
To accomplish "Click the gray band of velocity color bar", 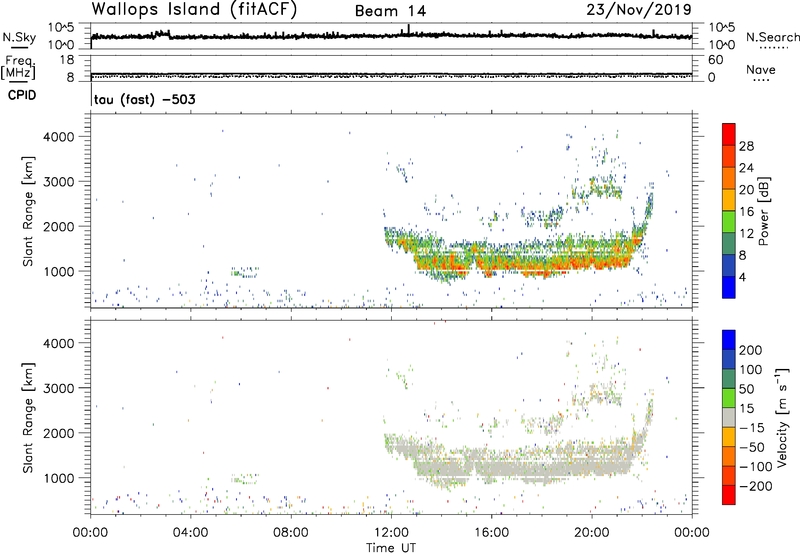I will coord(729,418).
